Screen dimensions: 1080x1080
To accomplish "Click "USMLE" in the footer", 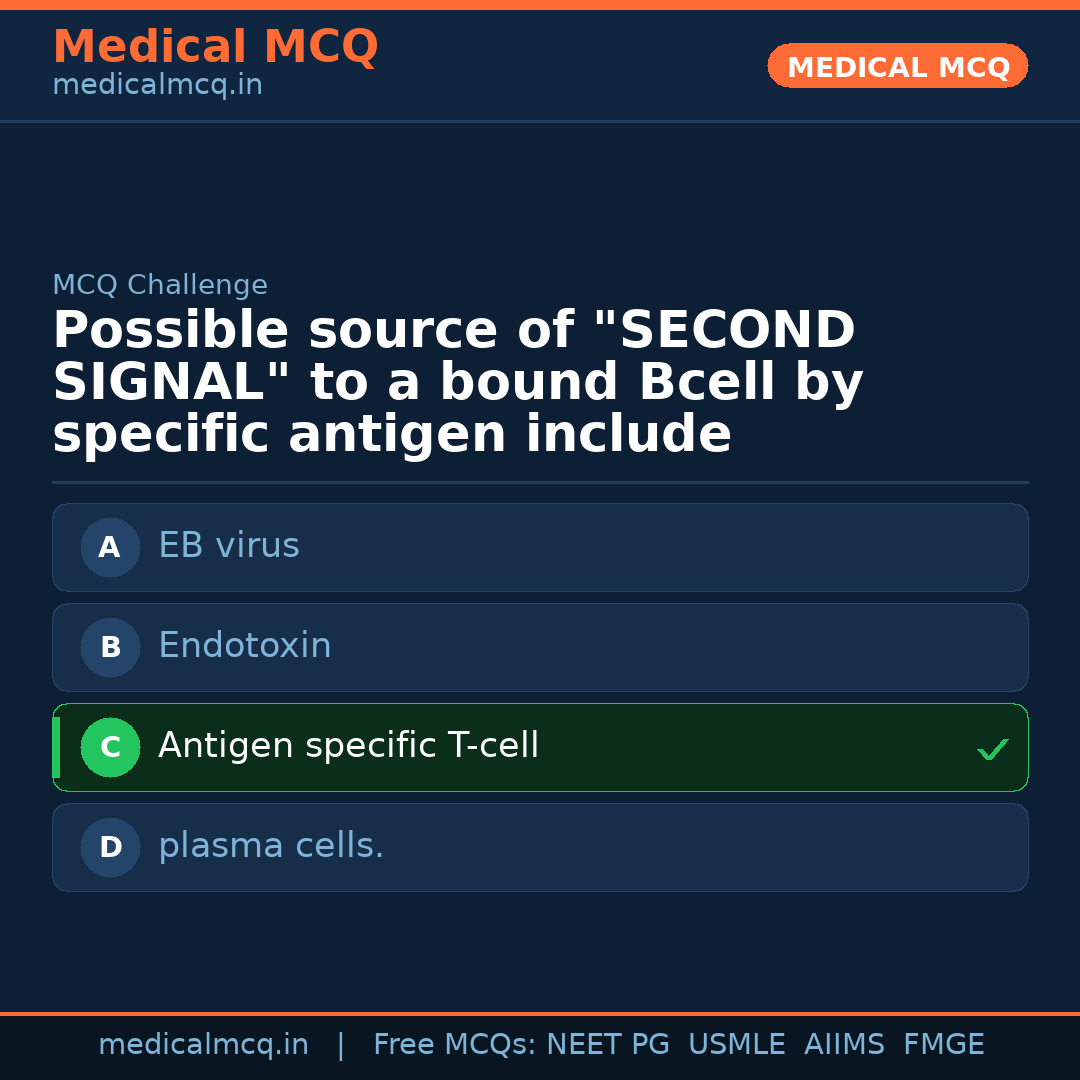I will pos(736,1045).
